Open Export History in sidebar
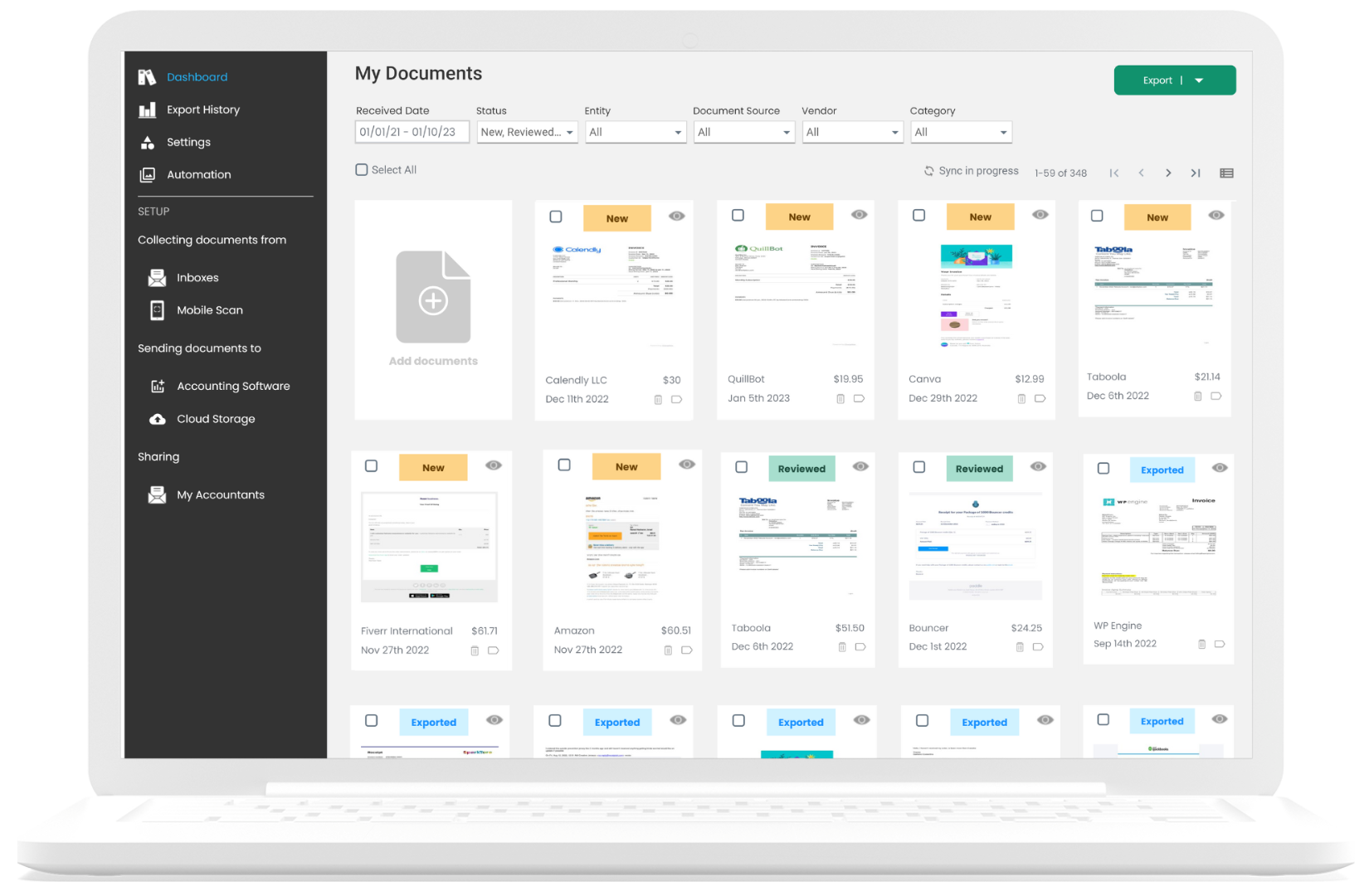The image size is (1369, 896). (202, 110)
